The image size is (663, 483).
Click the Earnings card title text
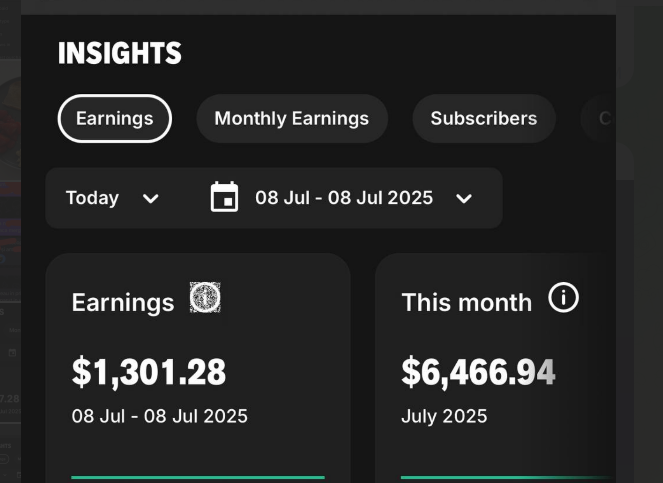pos(123,302)
